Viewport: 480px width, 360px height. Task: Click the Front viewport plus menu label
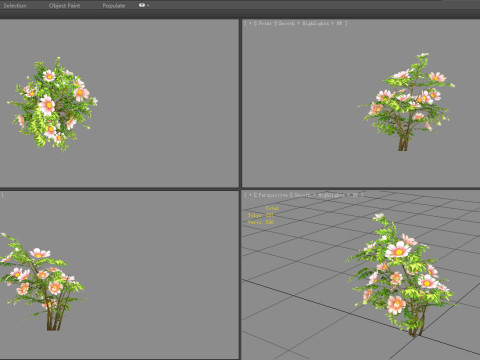(250, 23)
